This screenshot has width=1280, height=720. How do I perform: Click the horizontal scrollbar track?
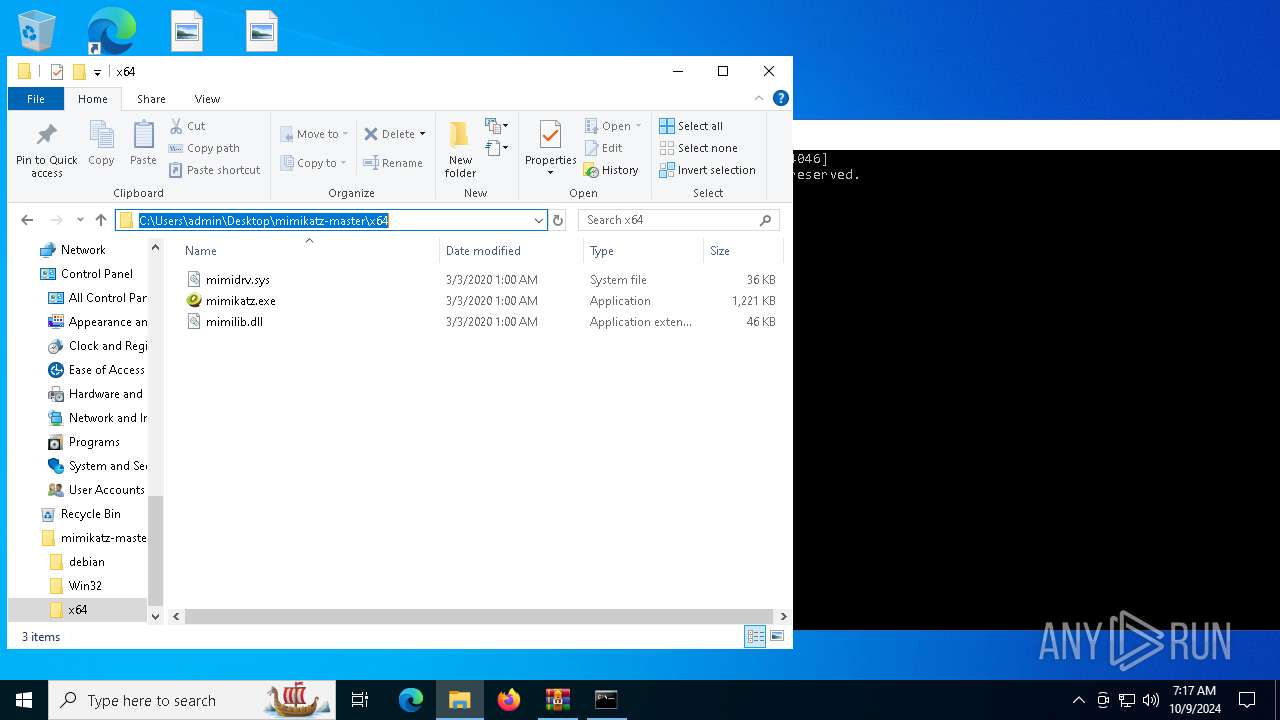pos(480,617)
